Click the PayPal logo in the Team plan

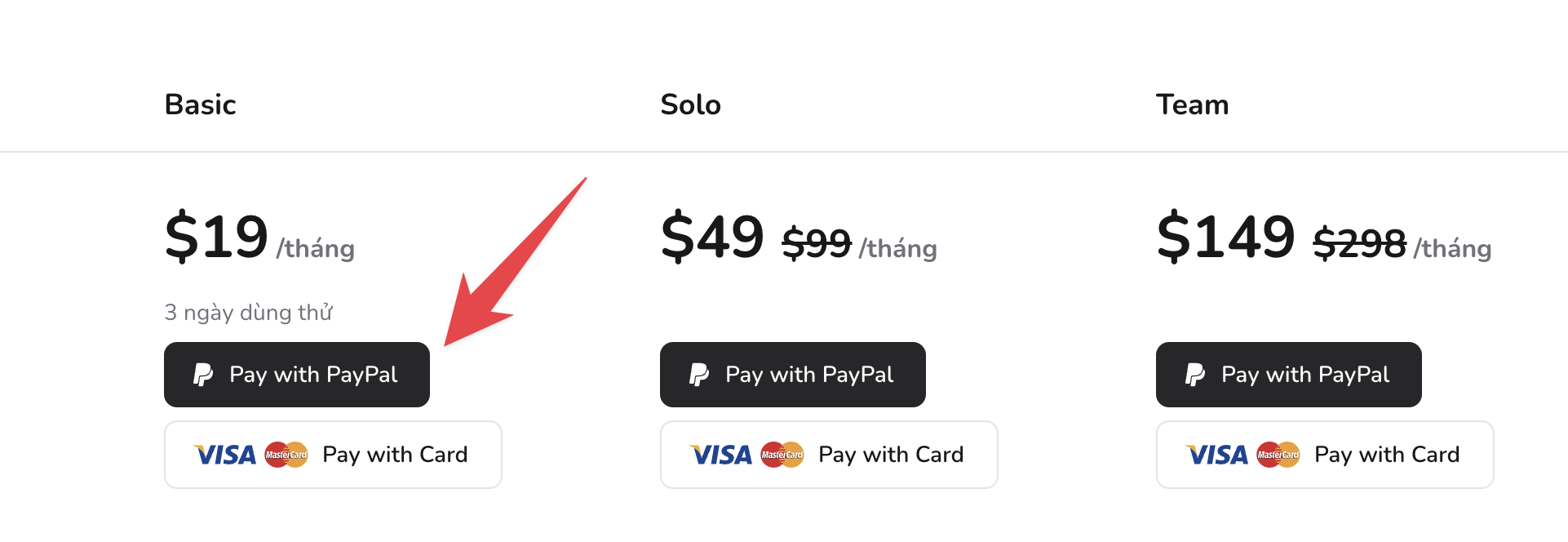pos(1195,375)
